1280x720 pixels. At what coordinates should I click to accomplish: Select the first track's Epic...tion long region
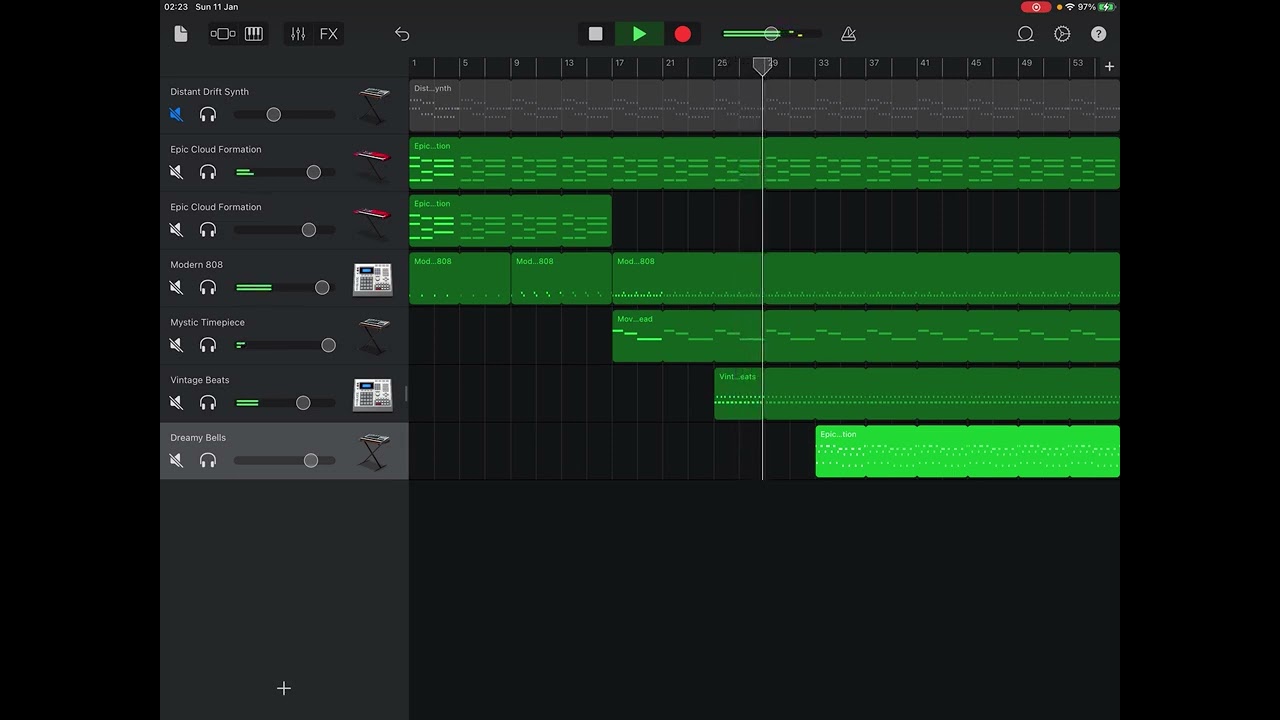coord(764,163)
